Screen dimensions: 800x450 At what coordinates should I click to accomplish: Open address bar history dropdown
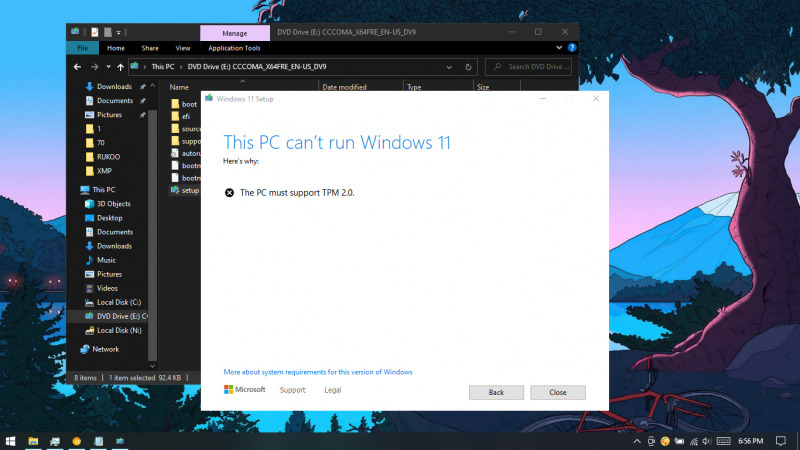tap(449, 67)
